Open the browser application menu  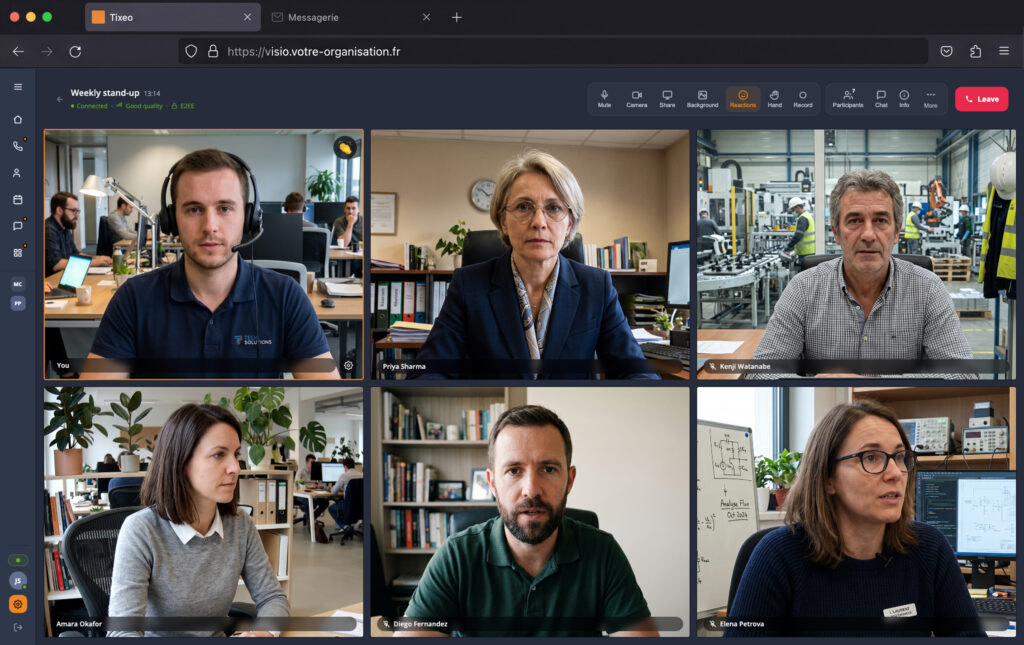click(x=1004, y=51)
